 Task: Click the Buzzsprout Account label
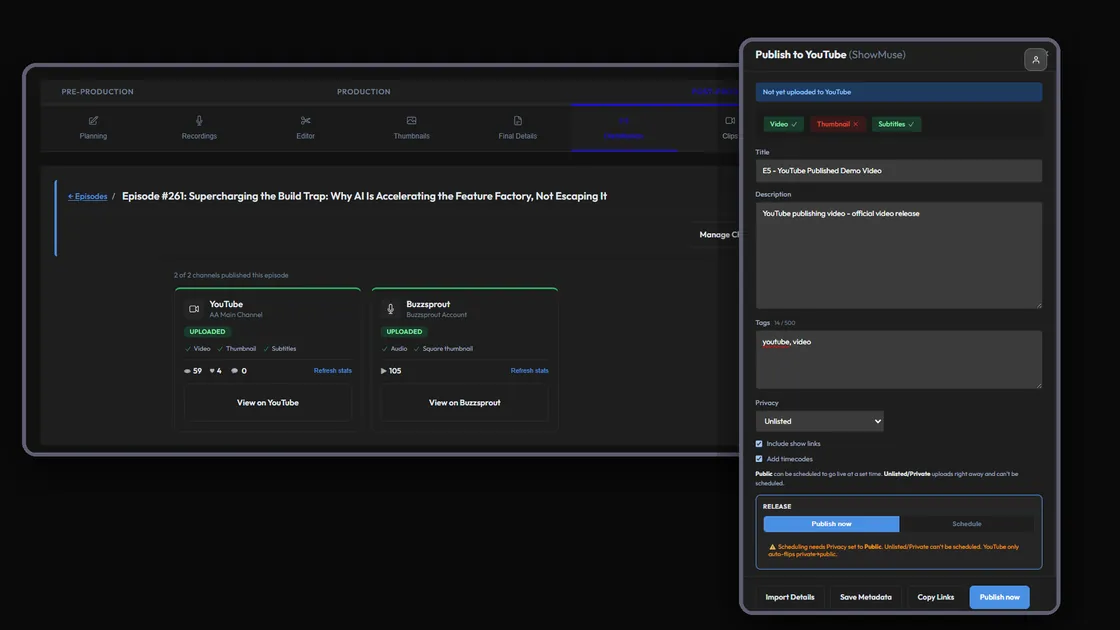436,315
